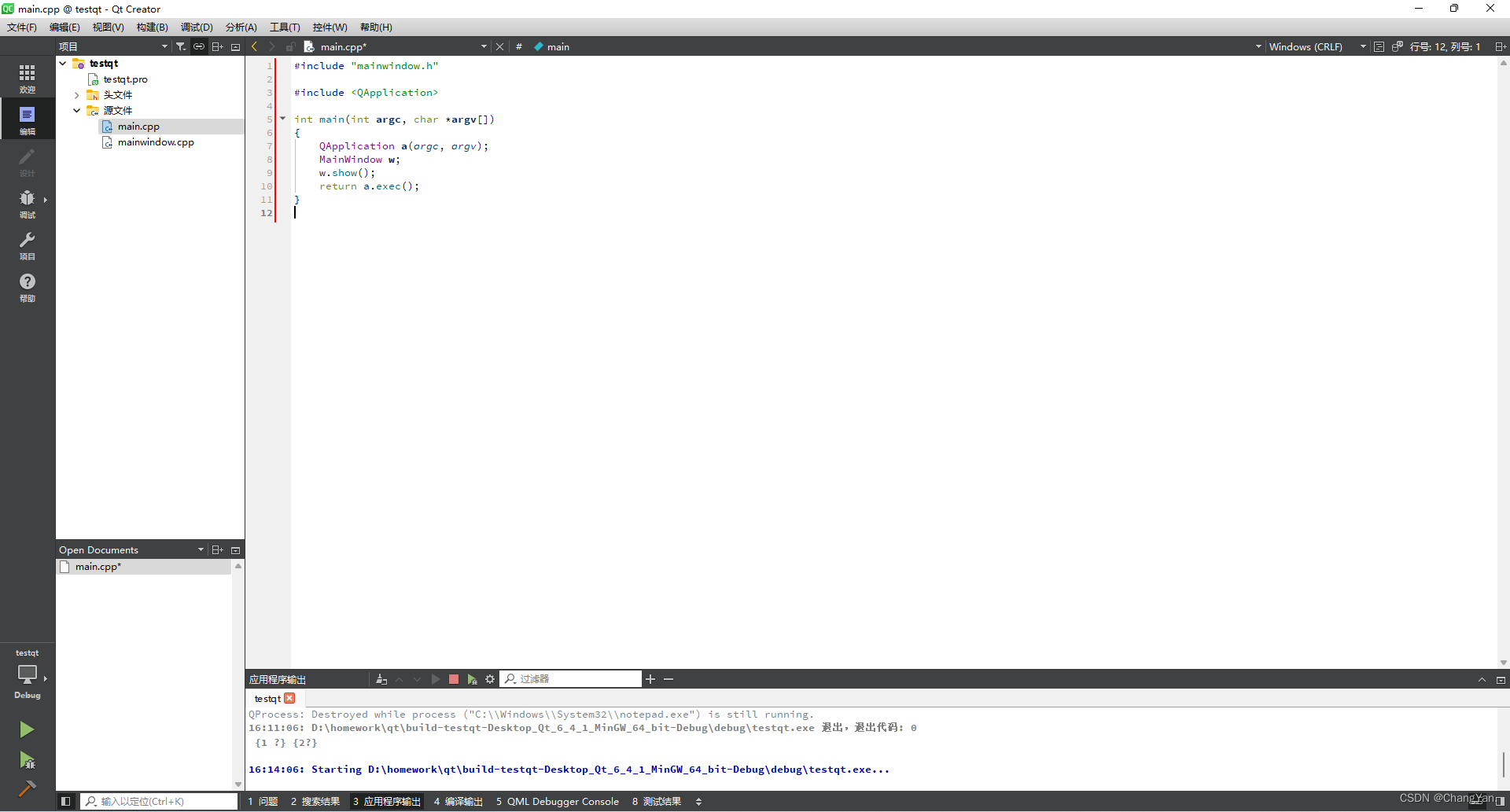Open the symbol dropdown next to main
The height and width of the screenshot is (812, 1510).
[1258, 46]
